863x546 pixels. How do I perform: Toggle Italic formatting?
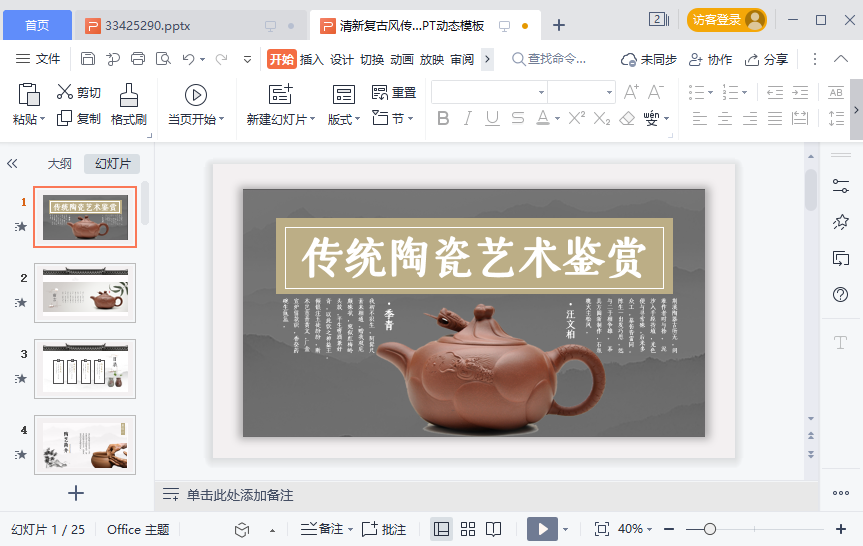pyautogui.click(x=468, y=118)
